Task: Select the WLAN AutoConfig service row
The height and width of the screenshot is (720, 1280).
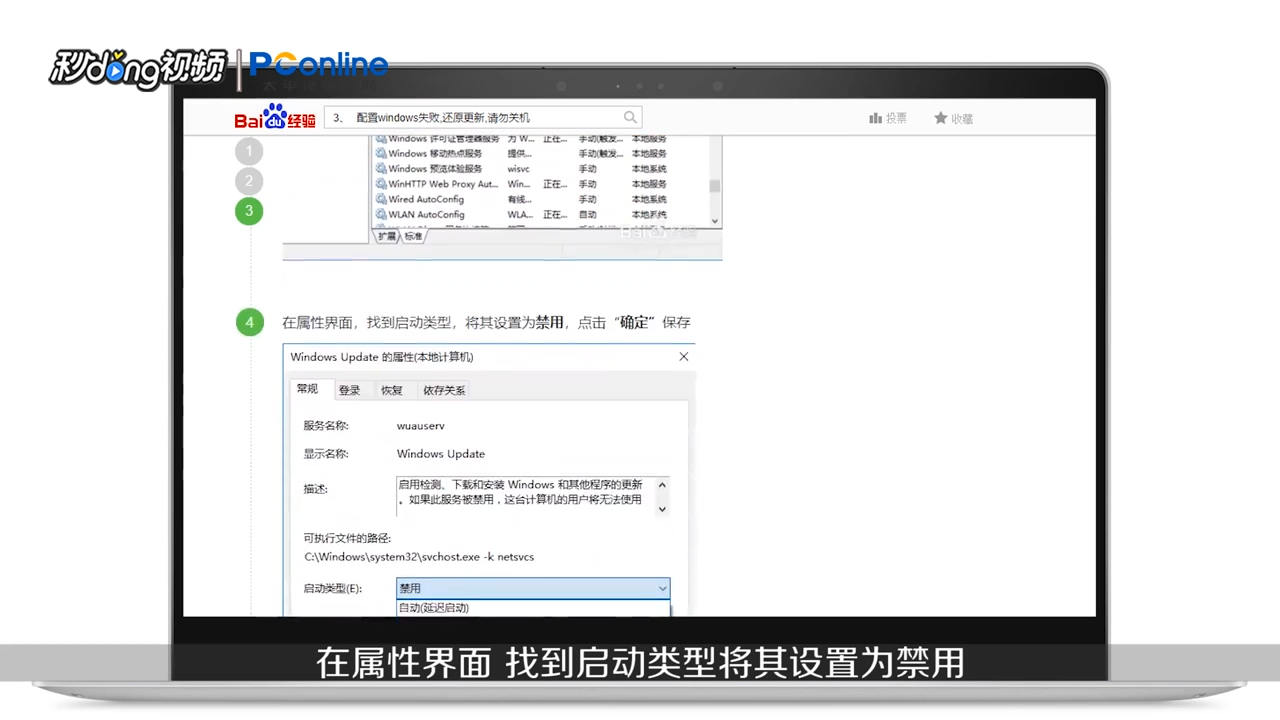Action: 540,214
